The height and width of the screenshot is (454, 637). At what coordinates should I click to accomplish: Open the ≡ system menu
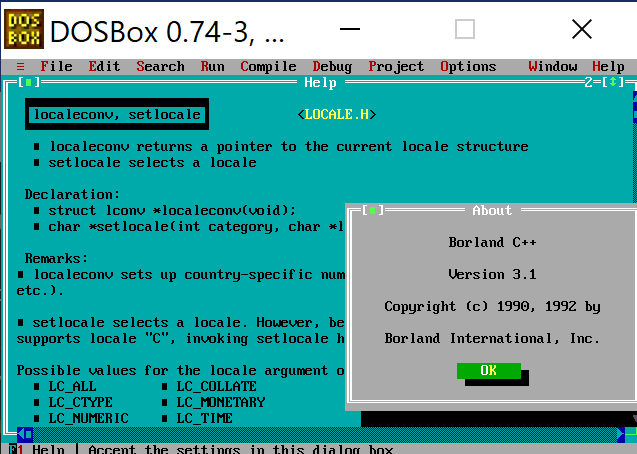click(x=20, y=66)
